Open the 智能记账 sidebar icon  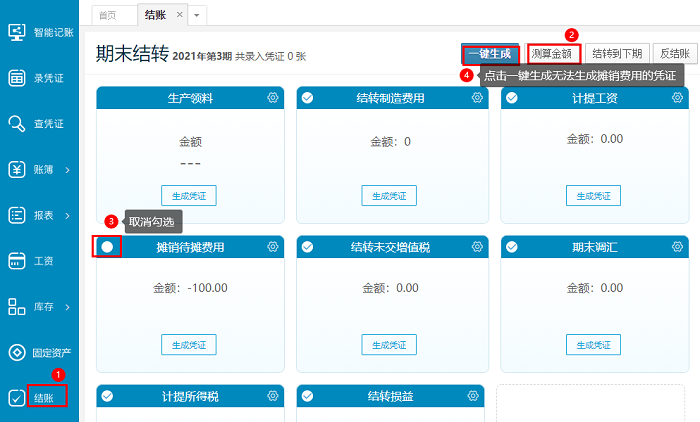(17, 32)
